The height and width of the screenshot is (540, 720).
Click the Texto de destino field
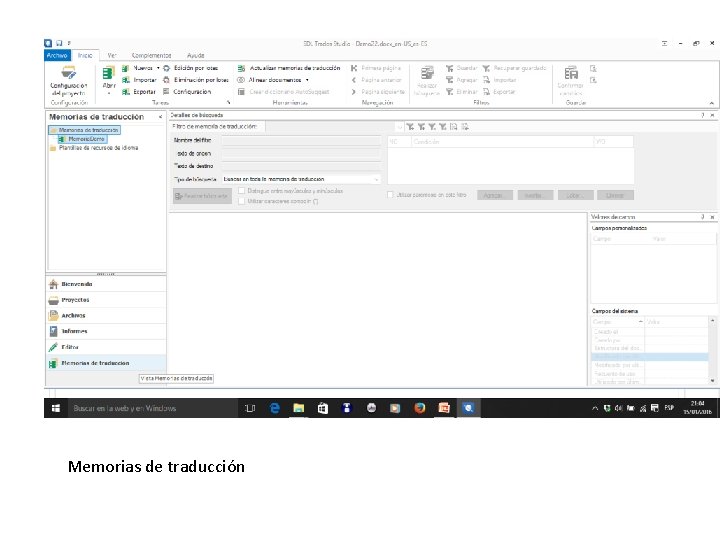point(301,166)
